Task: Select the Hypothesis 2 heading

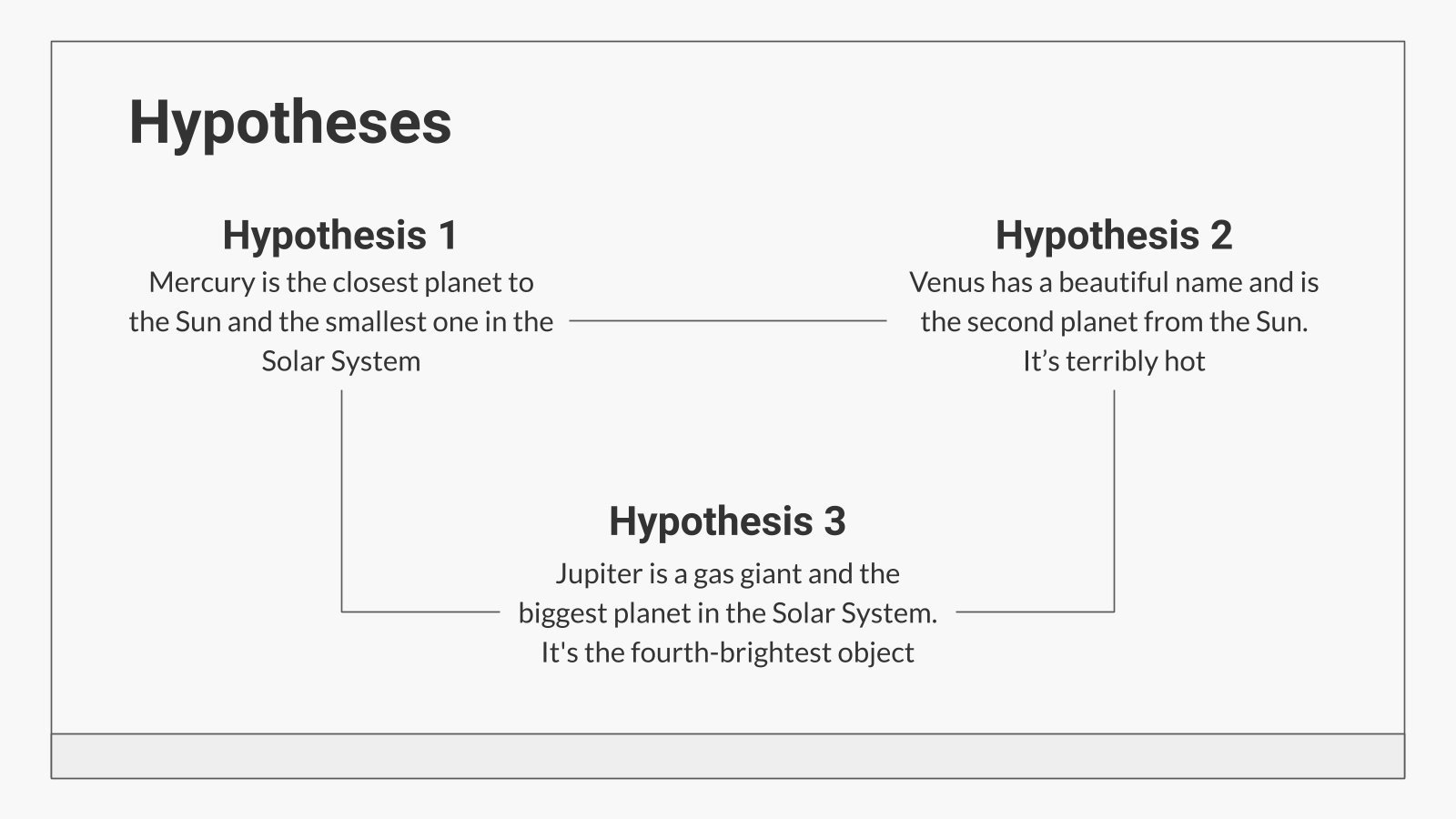Action: point(1114,235)
